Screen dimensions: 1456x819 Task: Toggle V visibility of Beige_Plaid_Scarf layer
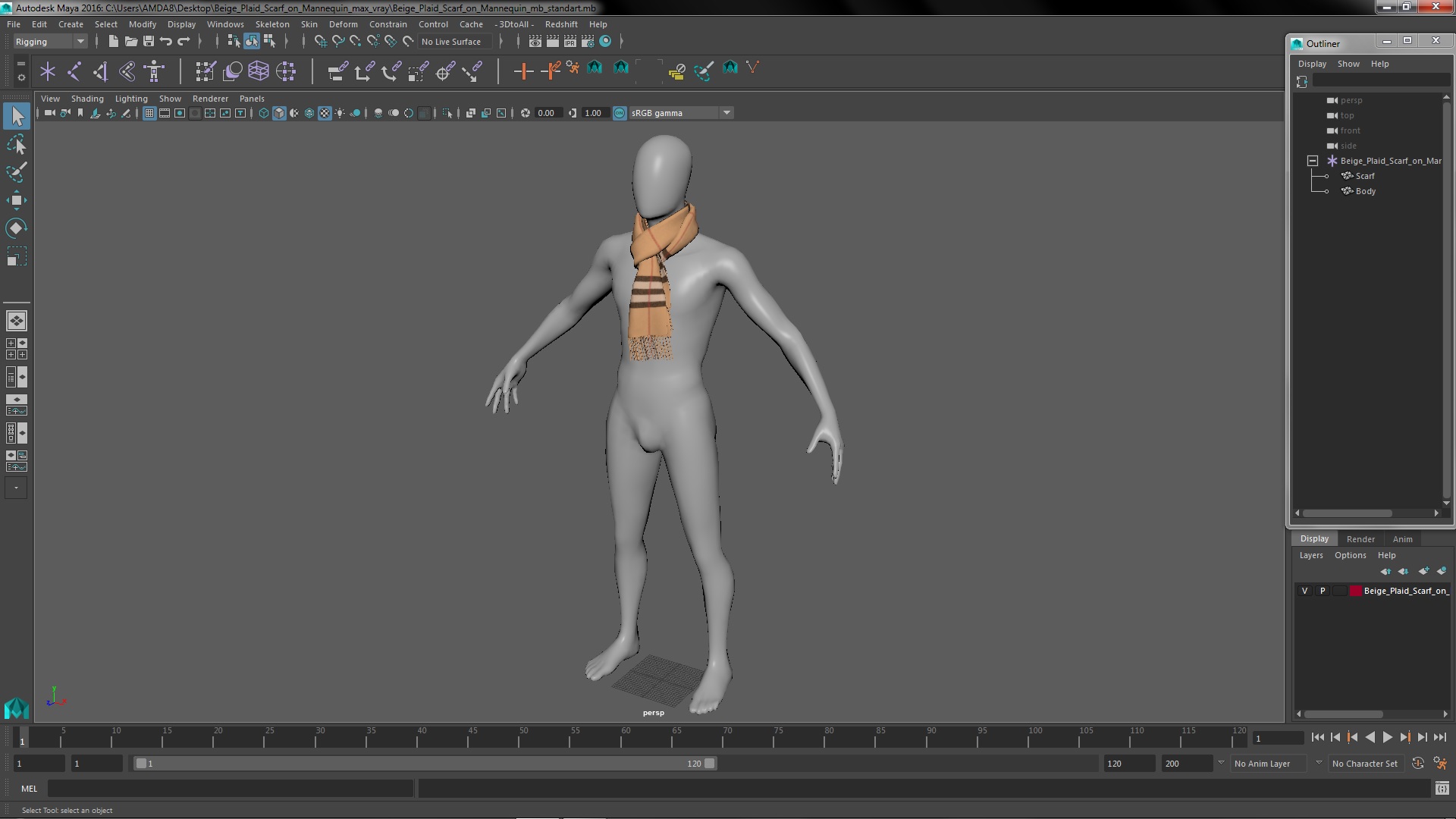point(1304,591)
